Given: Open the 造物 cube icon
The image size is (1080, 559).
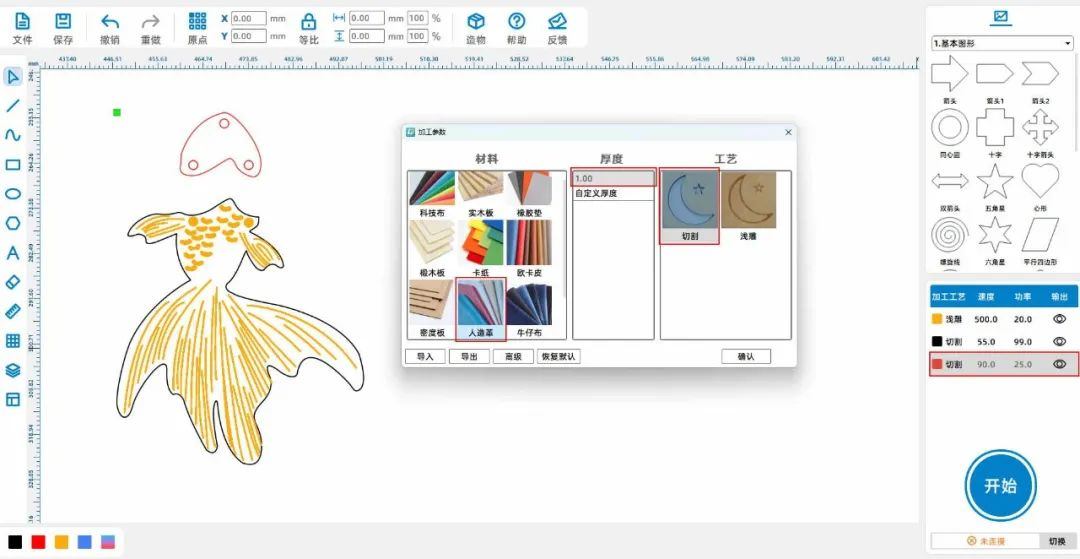Looking at the screenshot, I should [x=476, y=22].
